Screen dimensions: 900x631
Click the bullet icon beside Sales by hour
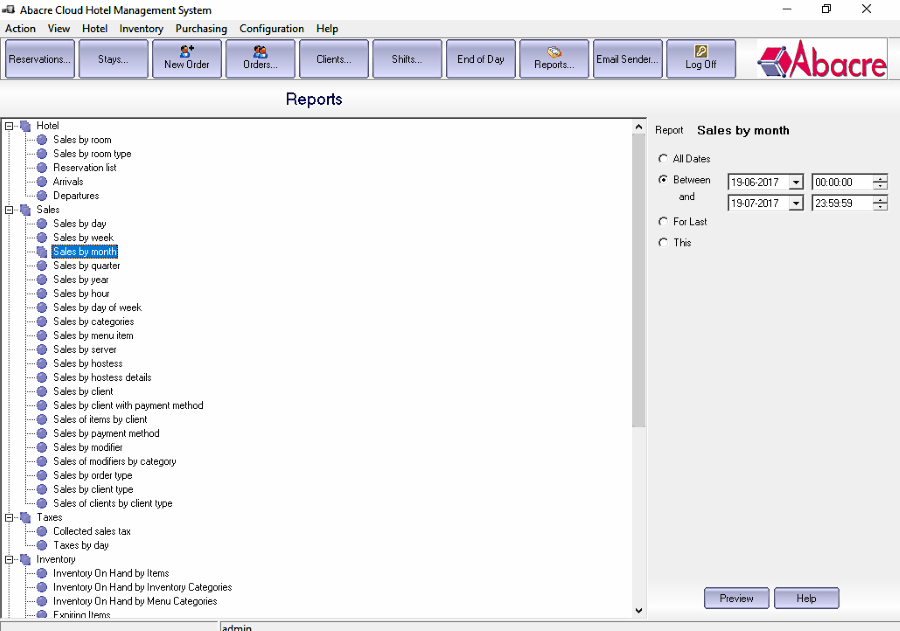click(42, 293)
